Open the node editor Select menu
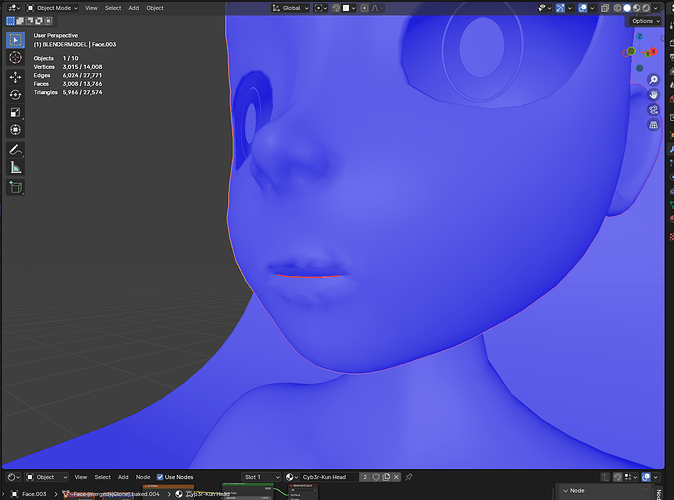674x500 pixels. click(x=103, y=477)
